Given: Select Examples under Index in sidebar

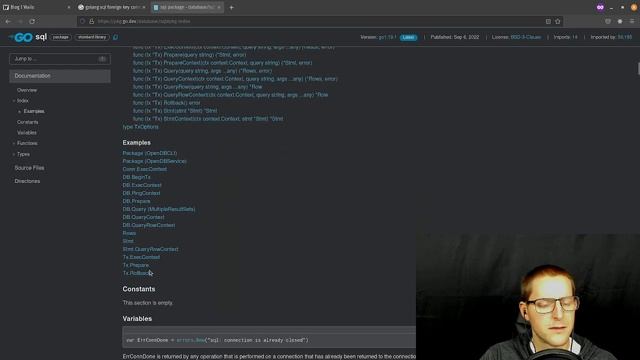Looking at the screenshot, I should click(34, 111).
